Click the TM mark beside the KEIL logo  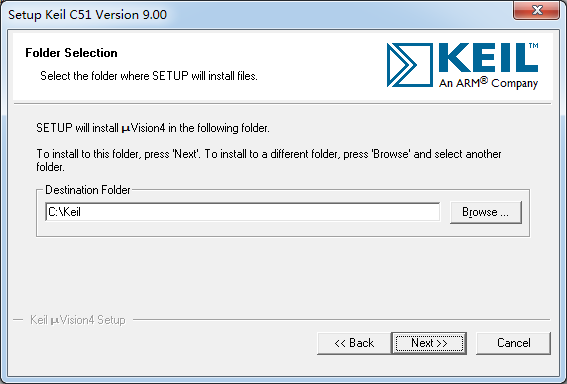[534, 46]
